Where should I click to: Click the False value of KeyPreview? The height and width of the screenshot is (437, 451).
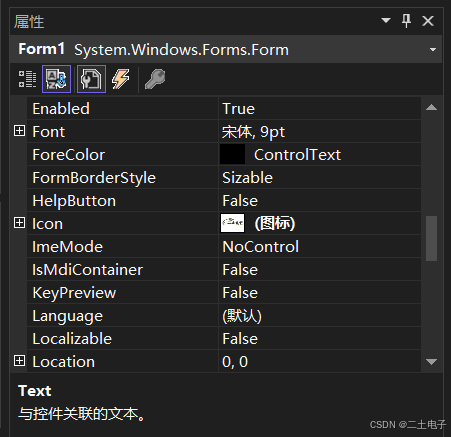[x=240, y=293]
